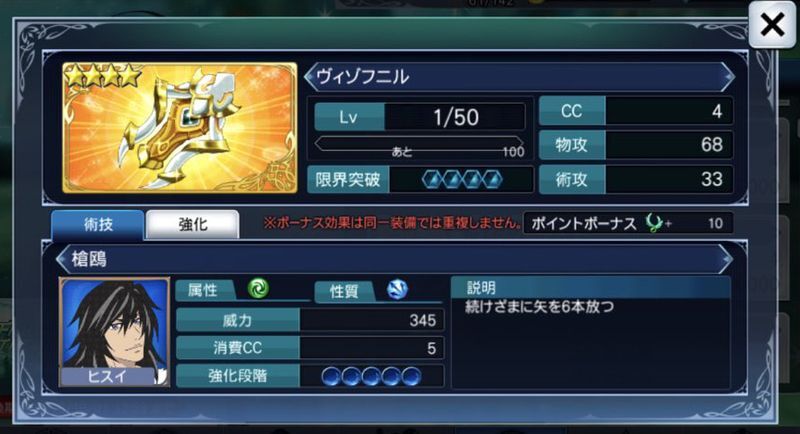800x434 pixels.
Task: Switch to the 術技 tab
Action: click(97, 224)
